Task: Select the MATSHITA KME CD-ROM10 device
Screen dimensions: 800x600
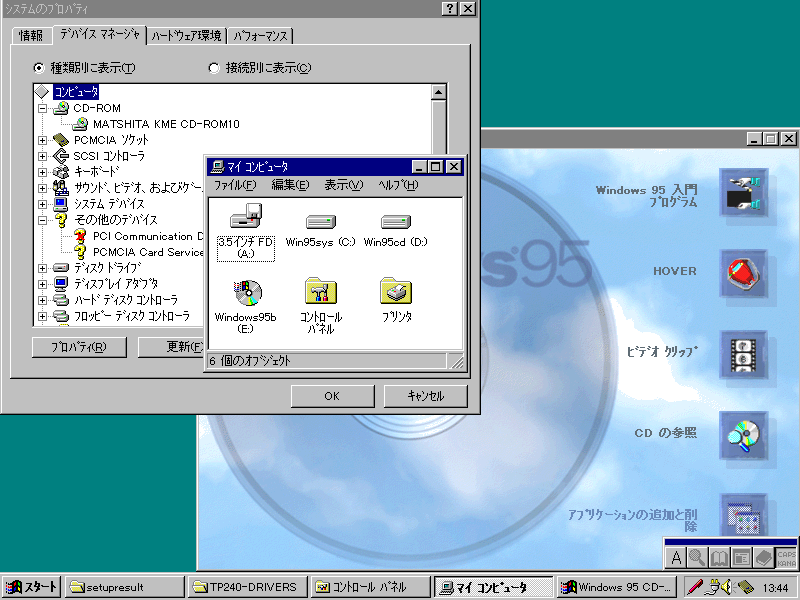Action: [166, 124]
